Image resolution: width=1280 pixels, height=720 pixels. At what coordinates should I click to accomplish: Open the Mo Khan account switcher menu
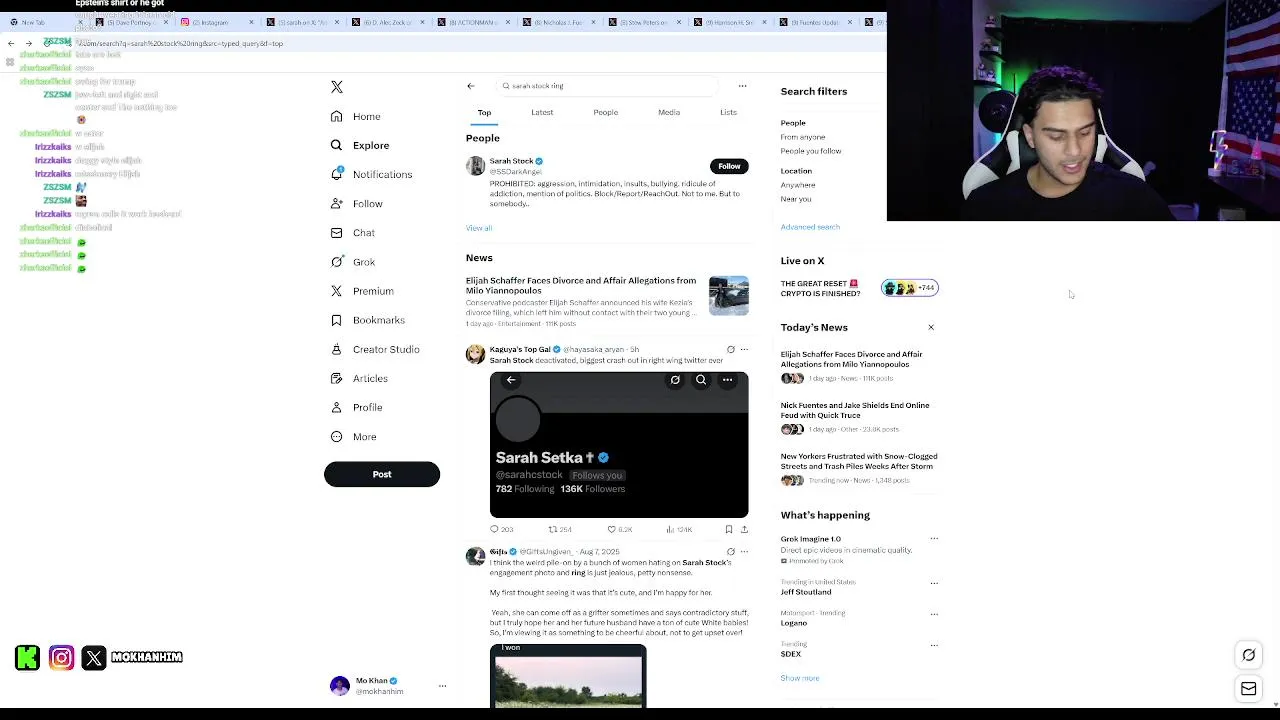[442, 686]
